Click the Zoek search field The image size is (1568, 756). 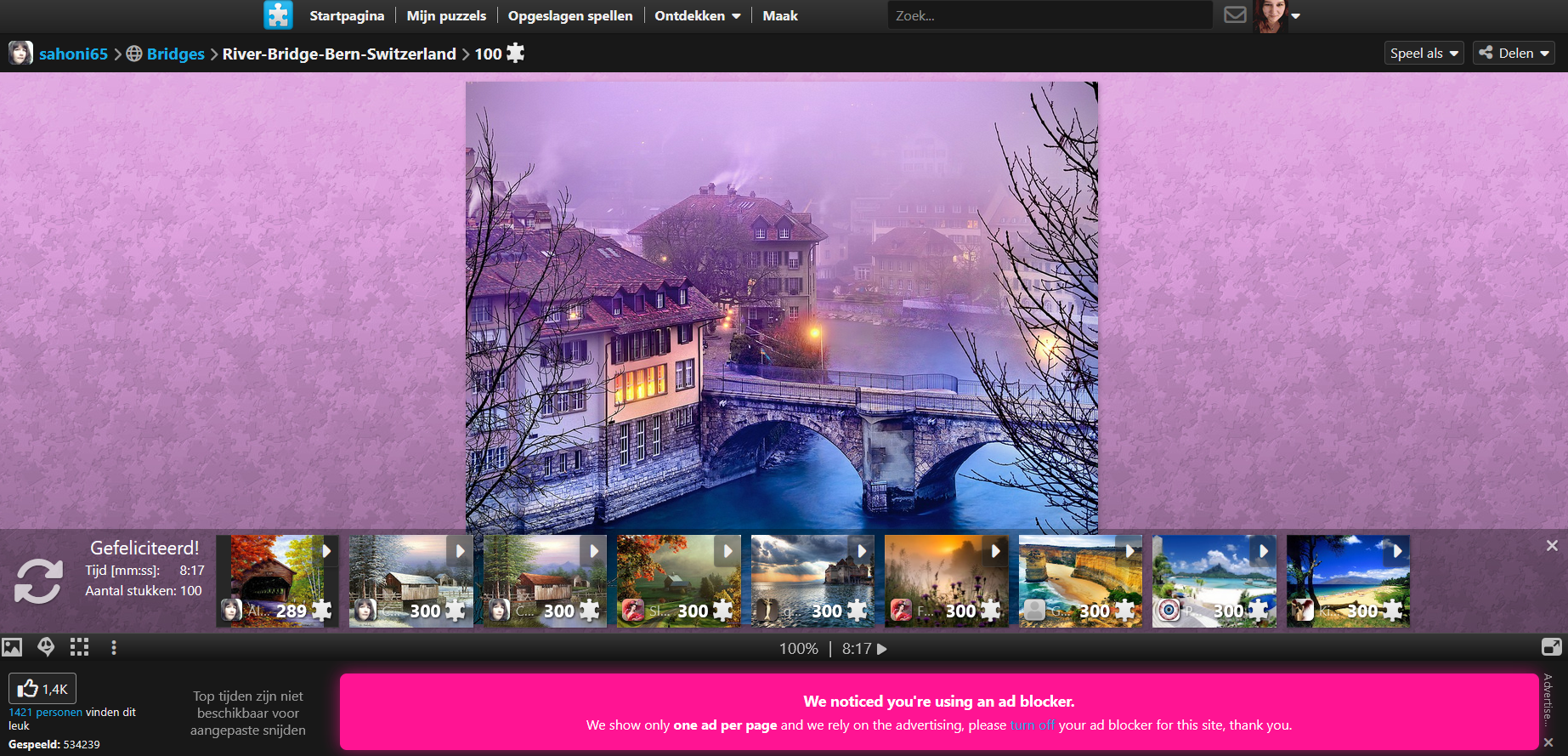[1050, 15]
